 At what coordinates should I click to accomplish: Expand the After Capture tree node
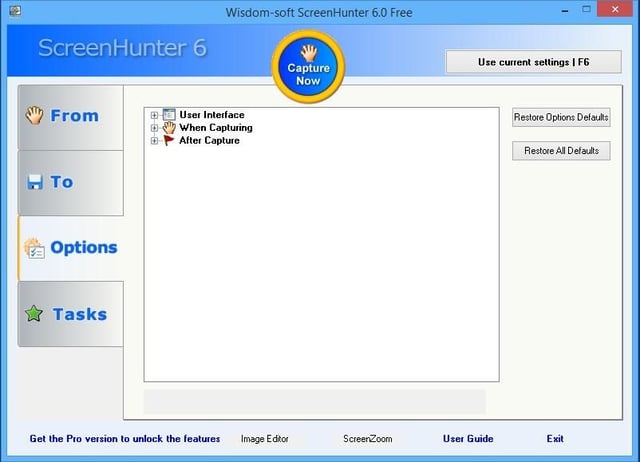coord(154,141)
